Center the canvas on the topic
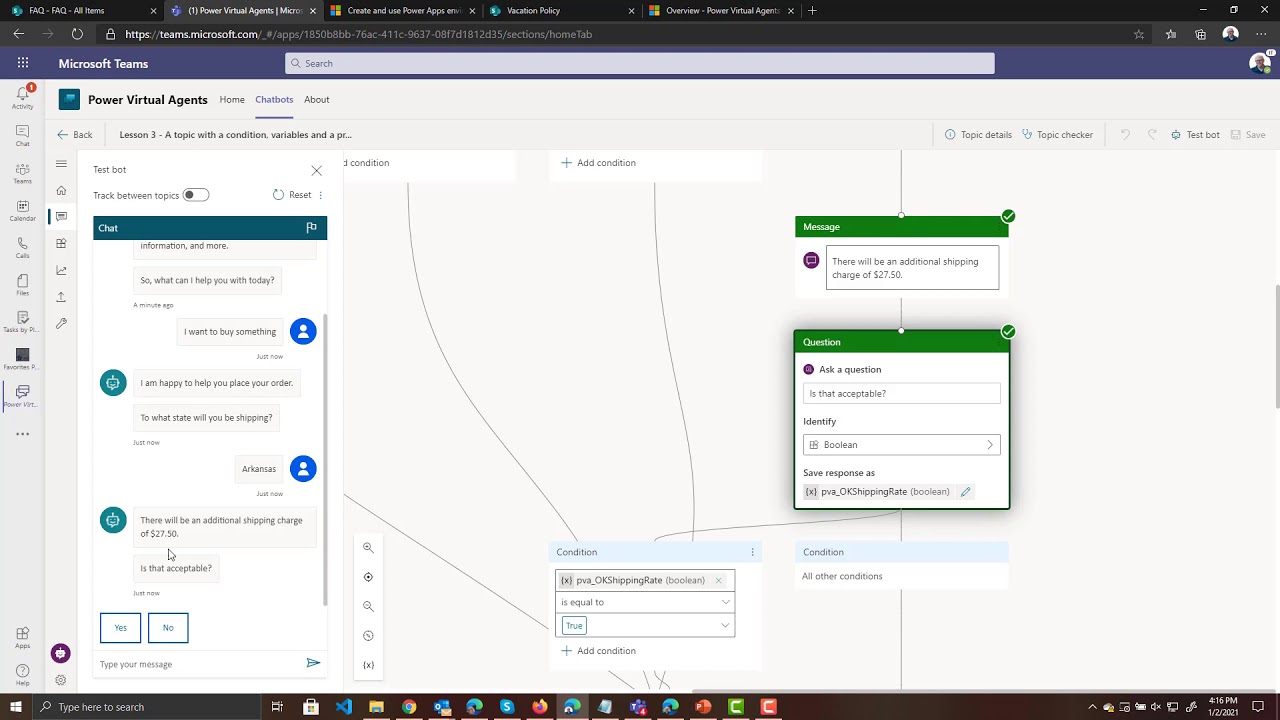The height and width of the screenshot is (720, 1280). point(368,577)
